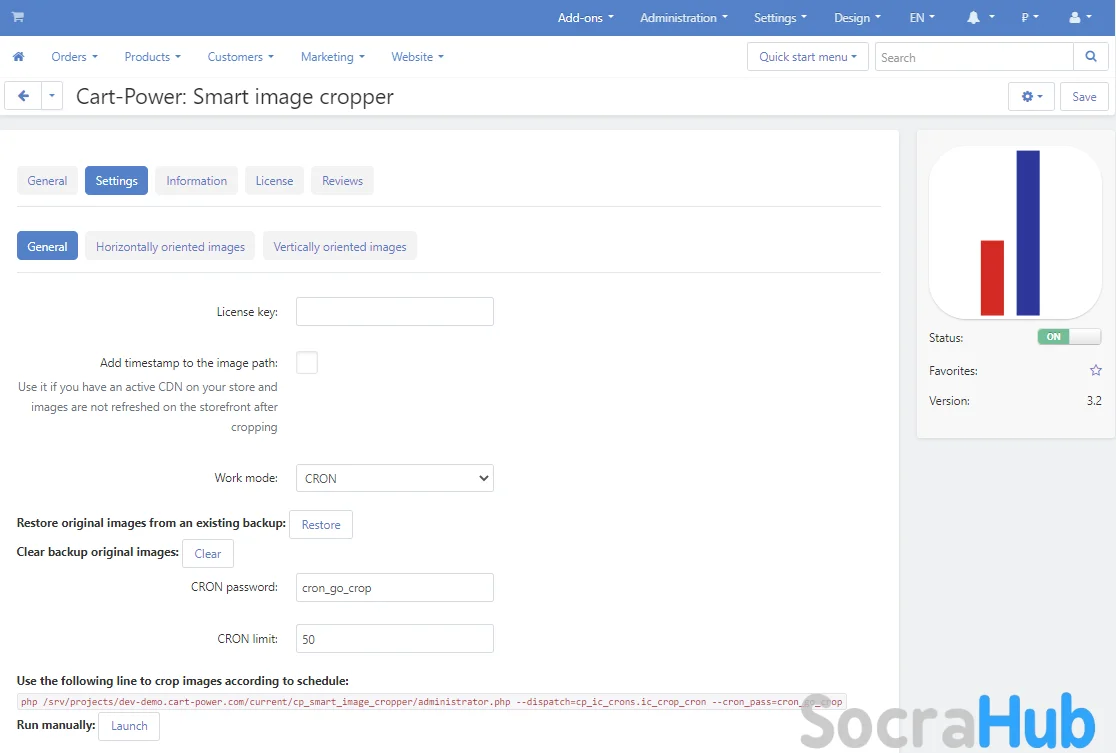
Task: Expand the Quick start menu
Action: (x=808, y=57)
